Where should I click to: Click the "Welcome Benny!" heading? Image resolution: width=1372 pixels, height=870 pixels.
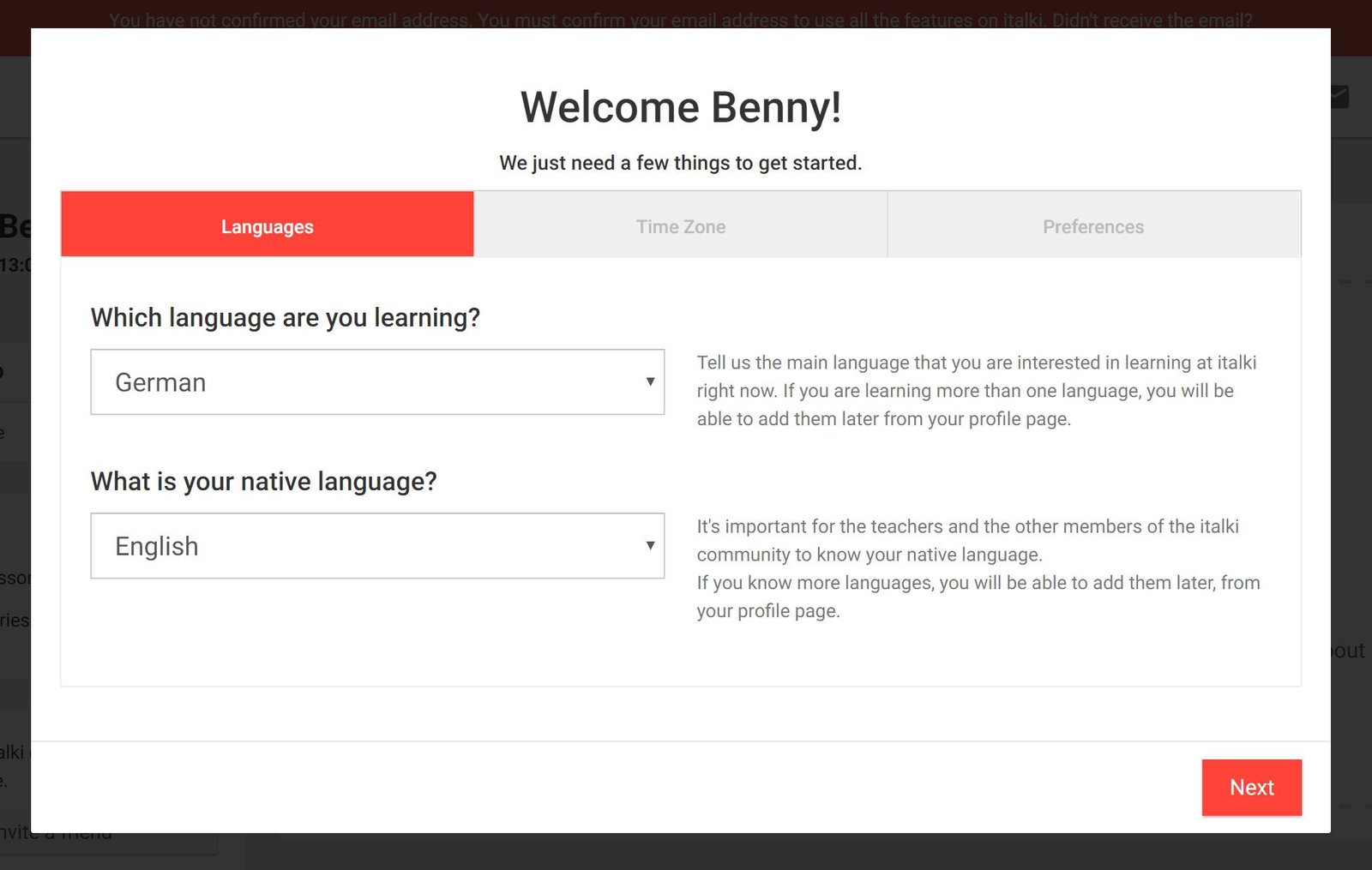[x=681, y=107]
